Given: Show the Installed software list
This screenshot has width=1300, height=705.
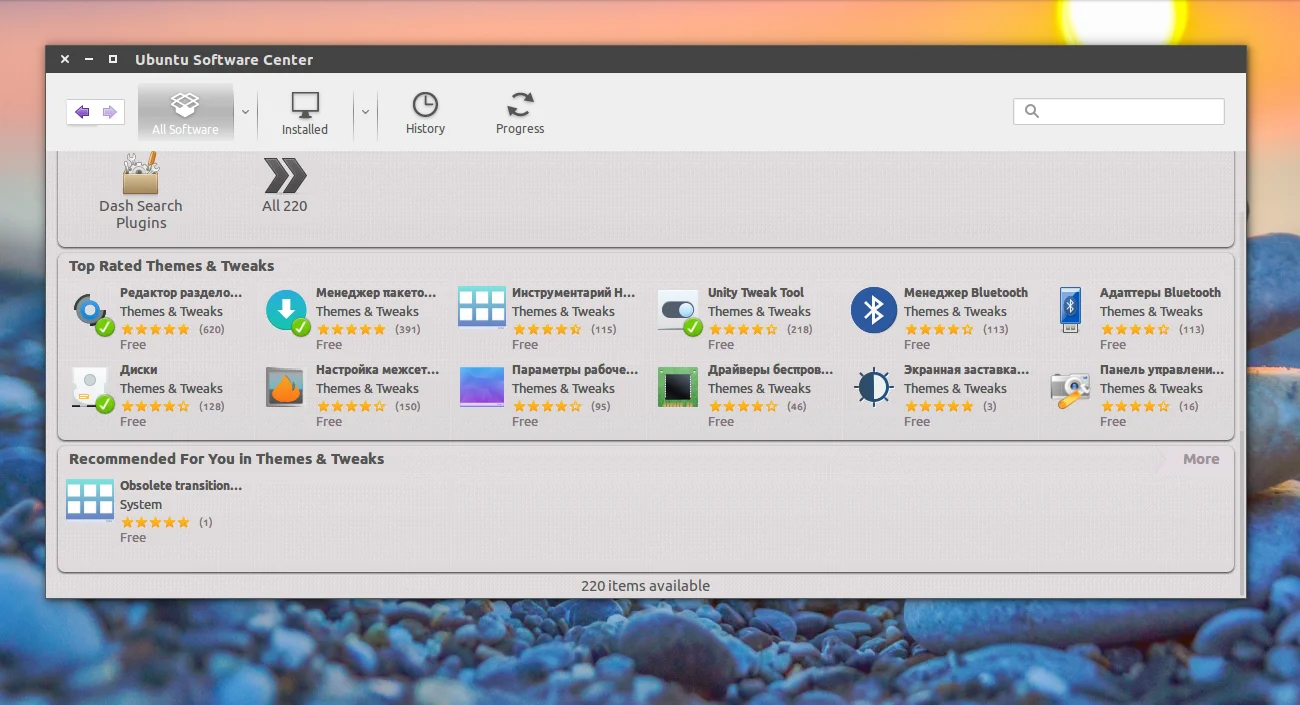Looking at the screenshot, I should (305, 112).
